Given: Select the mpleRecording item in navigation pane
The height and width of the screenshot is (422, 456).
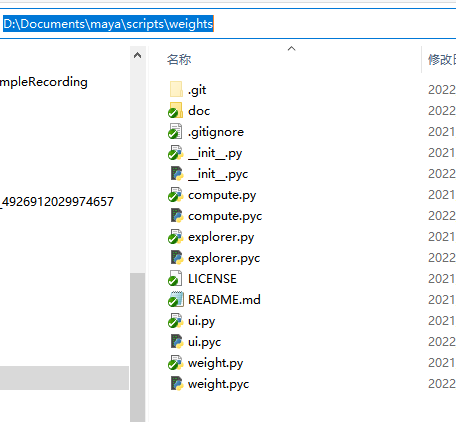Looking at the screenshot, I should coord(44,82).
